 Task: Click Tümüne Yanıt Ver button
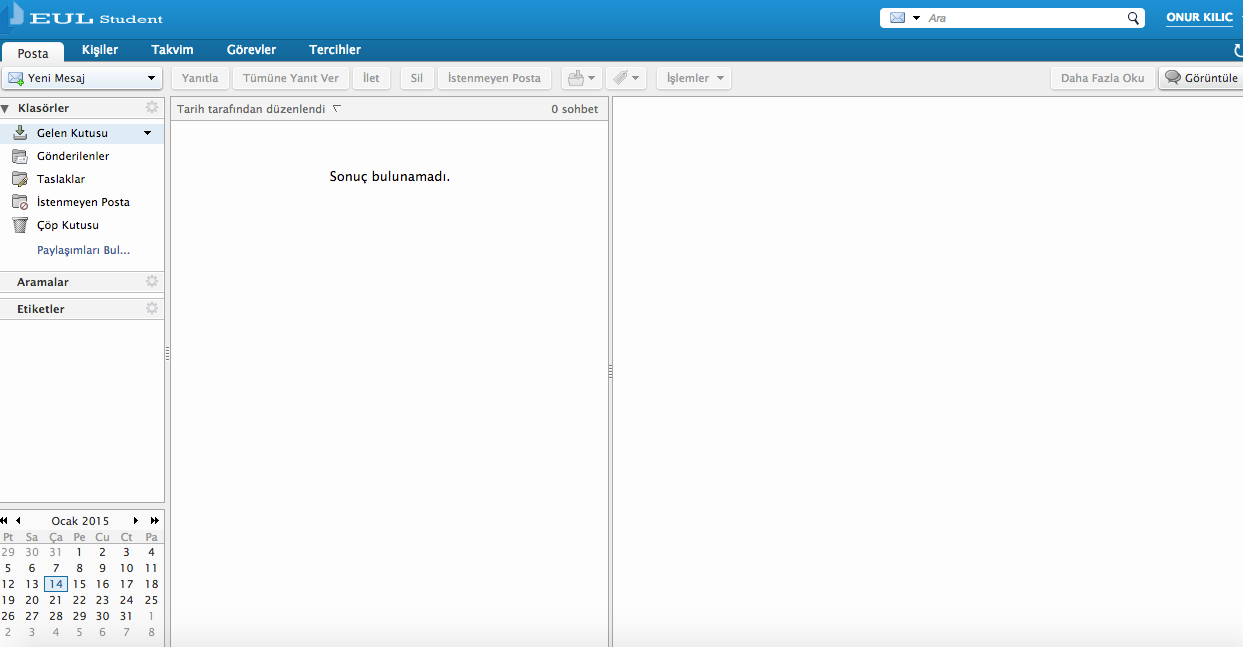pyautogui.click(x=291, y=78)
